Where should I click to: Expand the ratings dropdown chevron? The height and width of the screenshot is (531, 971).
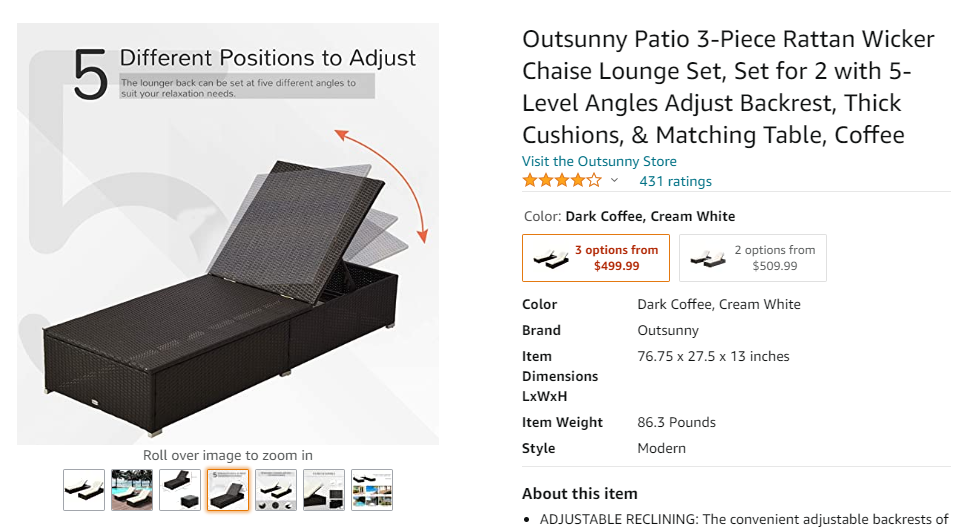pos(614,181)
